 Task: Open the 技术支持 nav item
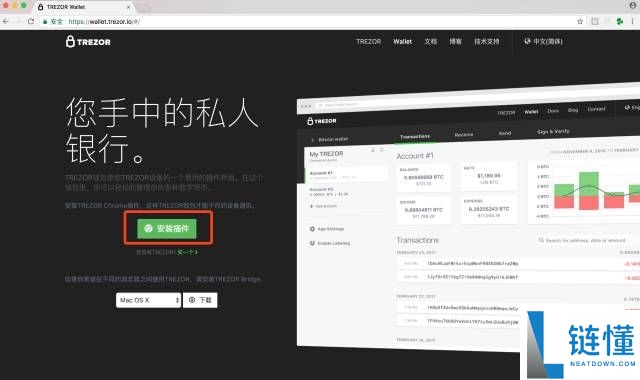click(x=487, y=42)
